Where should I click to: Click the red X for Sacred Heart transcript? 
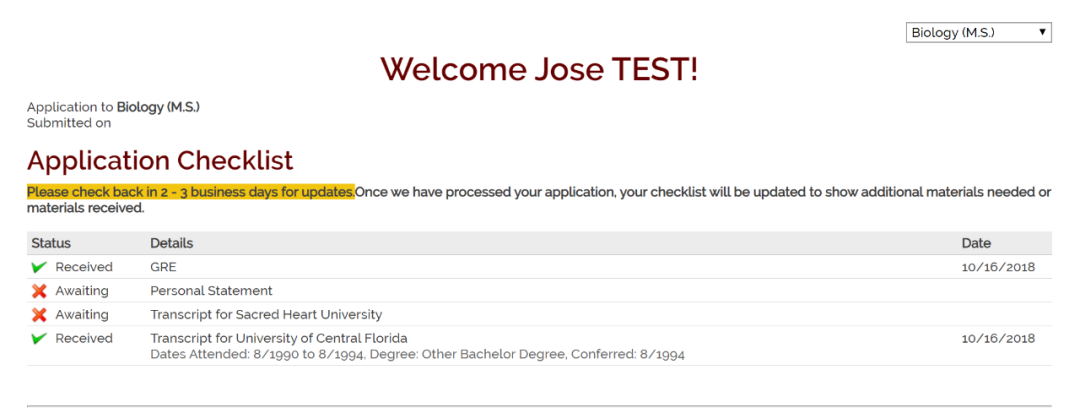(39, 315)
